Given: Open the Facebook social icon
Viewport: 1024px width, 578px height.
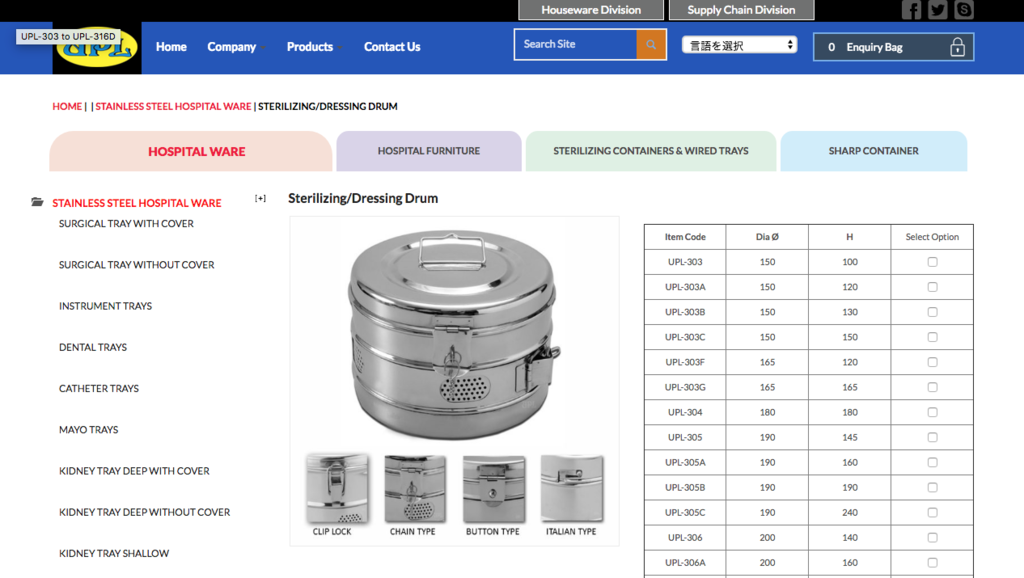Looking at the screenshot, I should (x=911, y=10).
